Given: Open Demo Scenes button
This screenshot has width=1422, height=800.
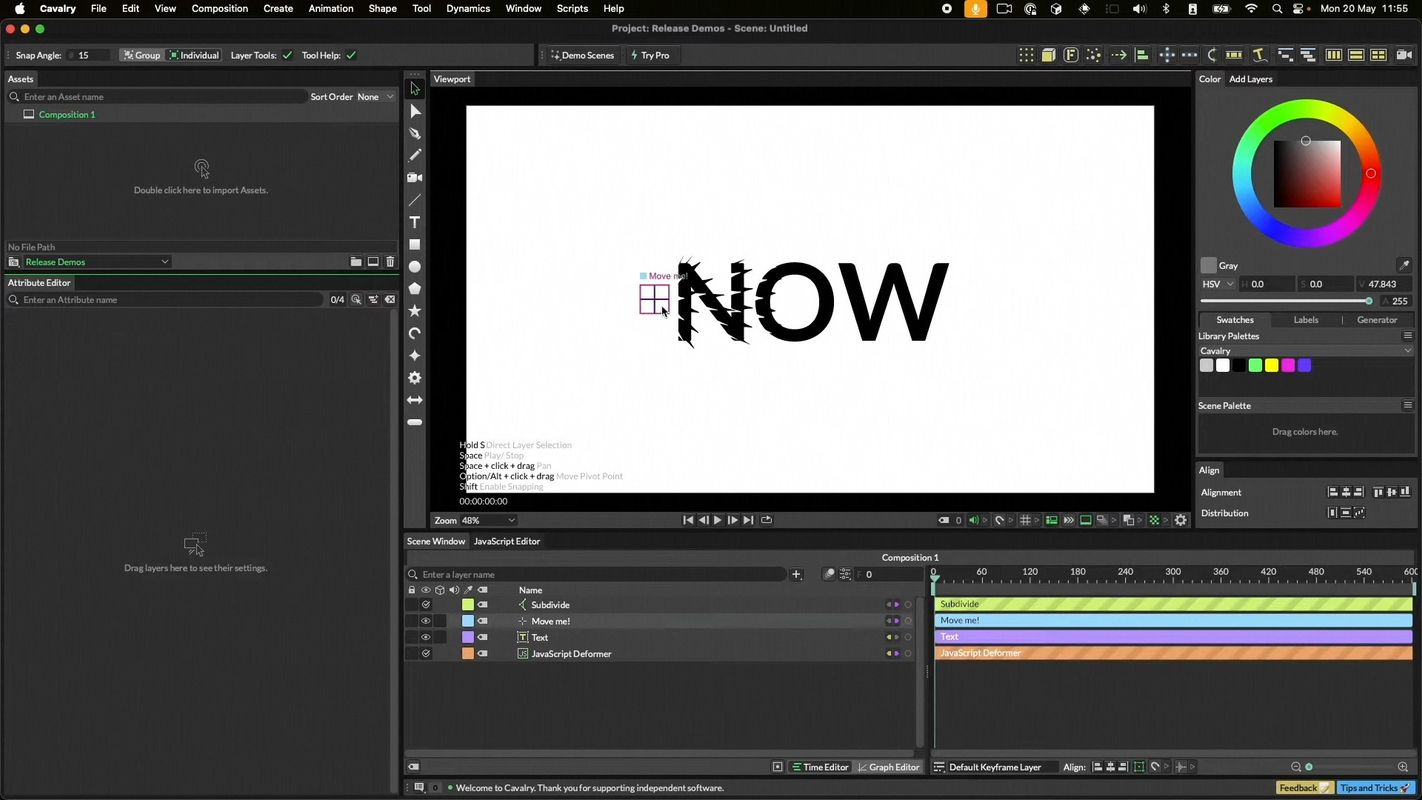Looking at the screenshot, I should [x=582, y=55].
